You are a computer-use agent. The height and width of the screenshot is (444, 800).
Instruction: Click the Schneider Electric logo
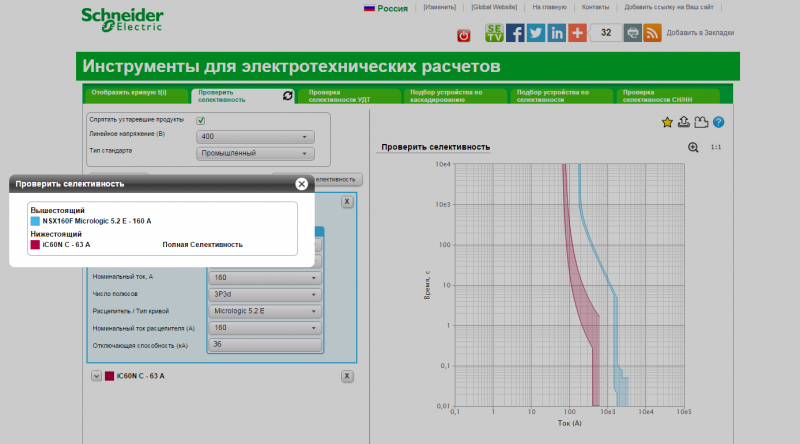[x=122, y=19]
